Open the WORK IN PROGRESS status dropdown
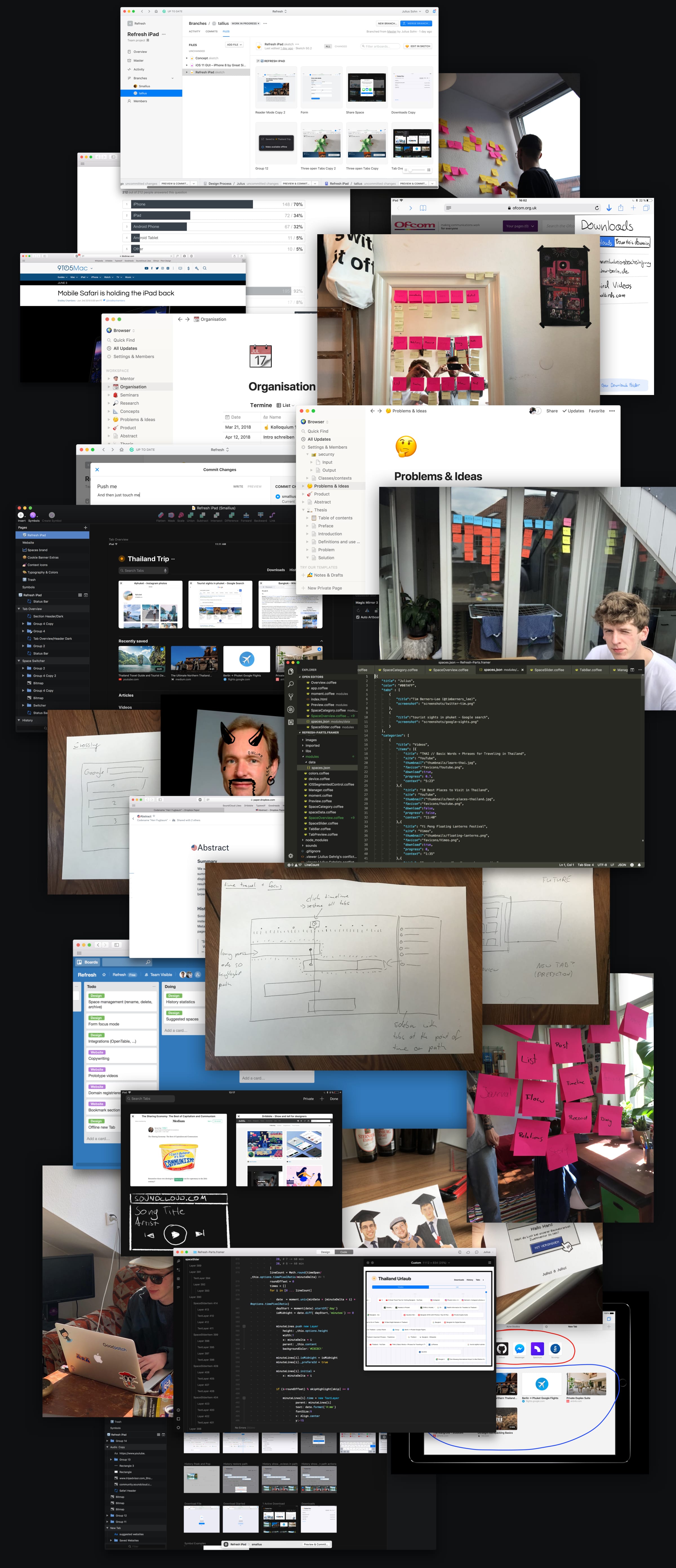 (x=245, y=24)
